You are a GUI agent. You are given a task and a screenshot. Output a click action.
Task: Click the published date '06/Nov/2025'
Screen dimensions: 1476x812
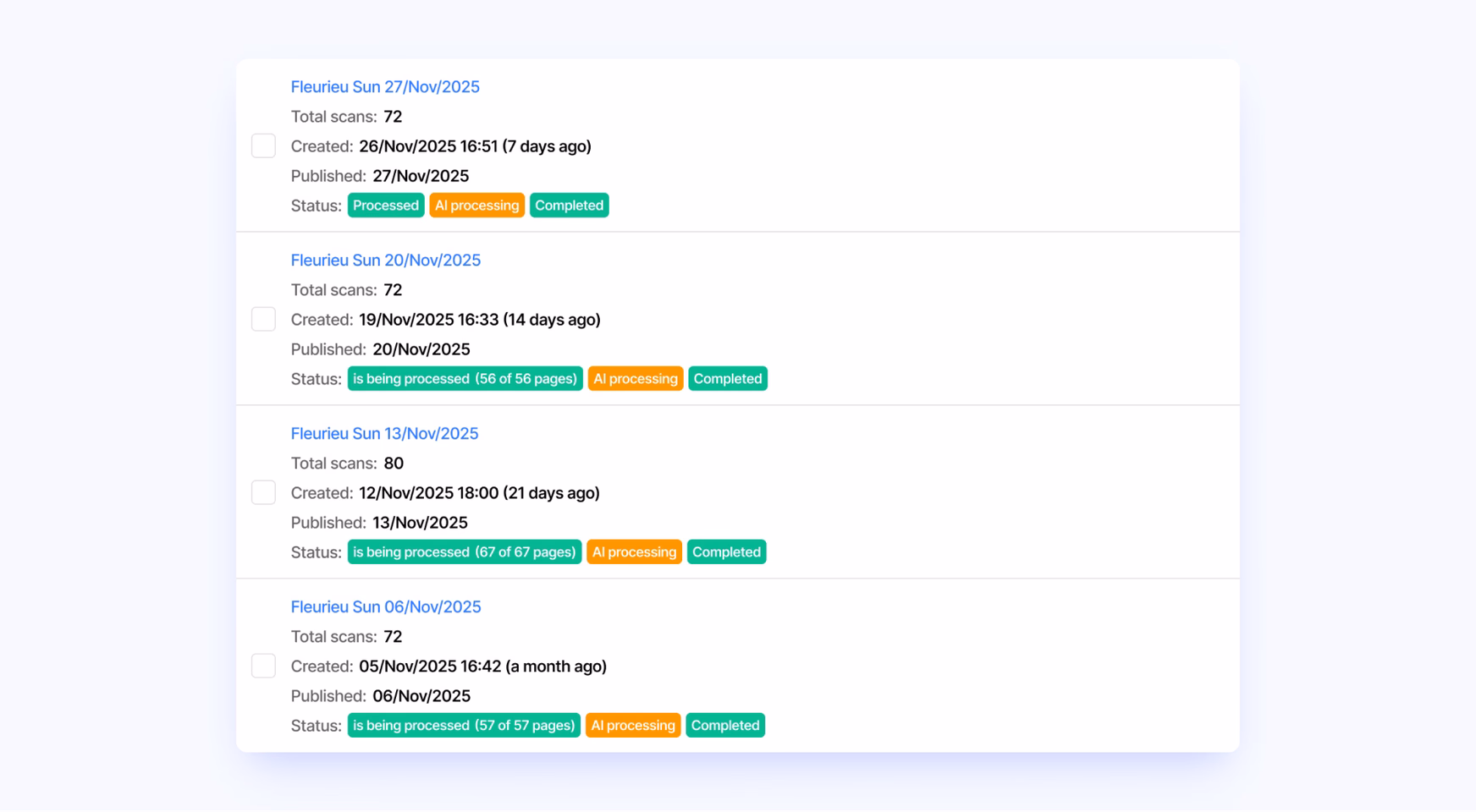point(421,696)
